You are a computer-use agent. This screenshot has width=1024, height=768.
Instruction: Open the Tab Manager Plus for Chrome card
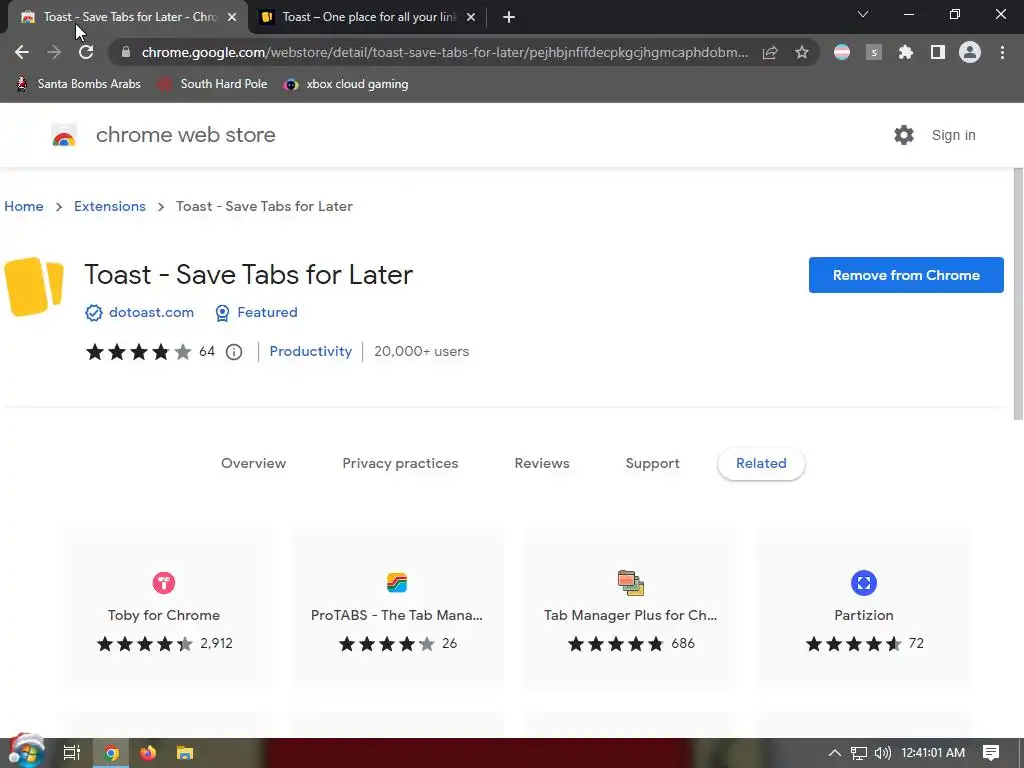(x=630, y=609)
